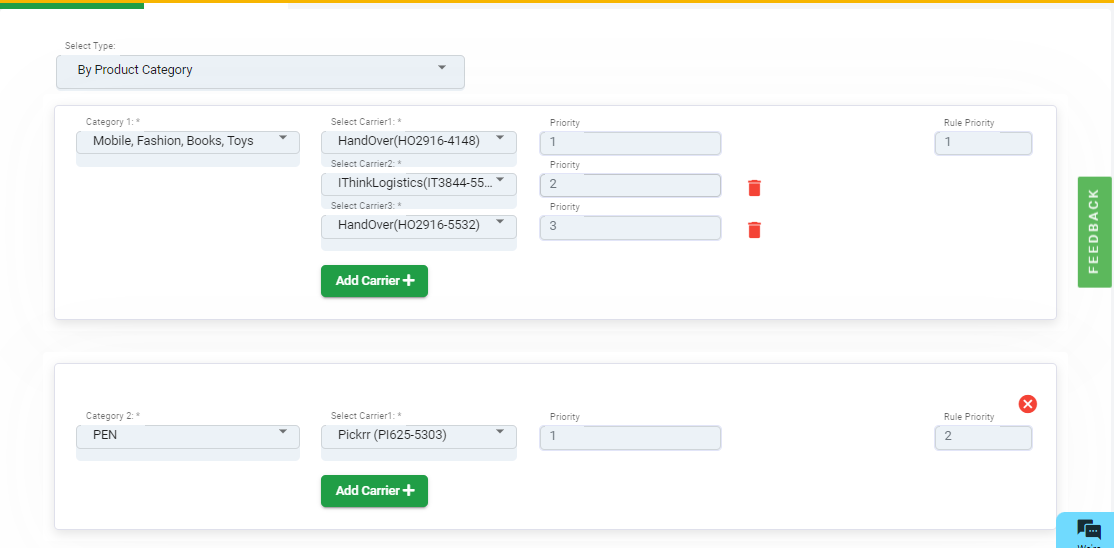Click Add Carrier button in Category 1
The image size is (1114, 548).
(374, 281)
